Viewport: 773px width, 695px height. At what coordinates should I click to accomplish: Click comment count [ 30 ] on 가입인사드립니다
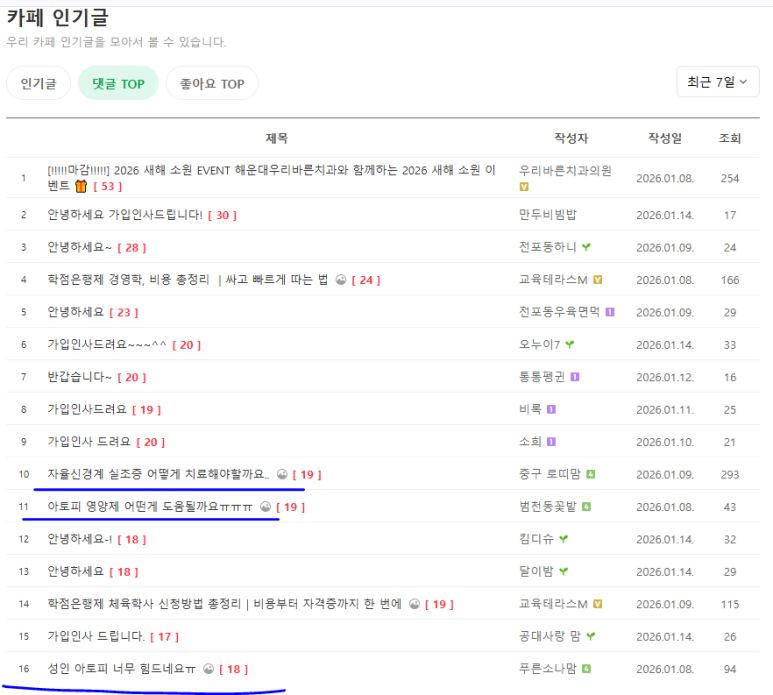tap(222, 215)
